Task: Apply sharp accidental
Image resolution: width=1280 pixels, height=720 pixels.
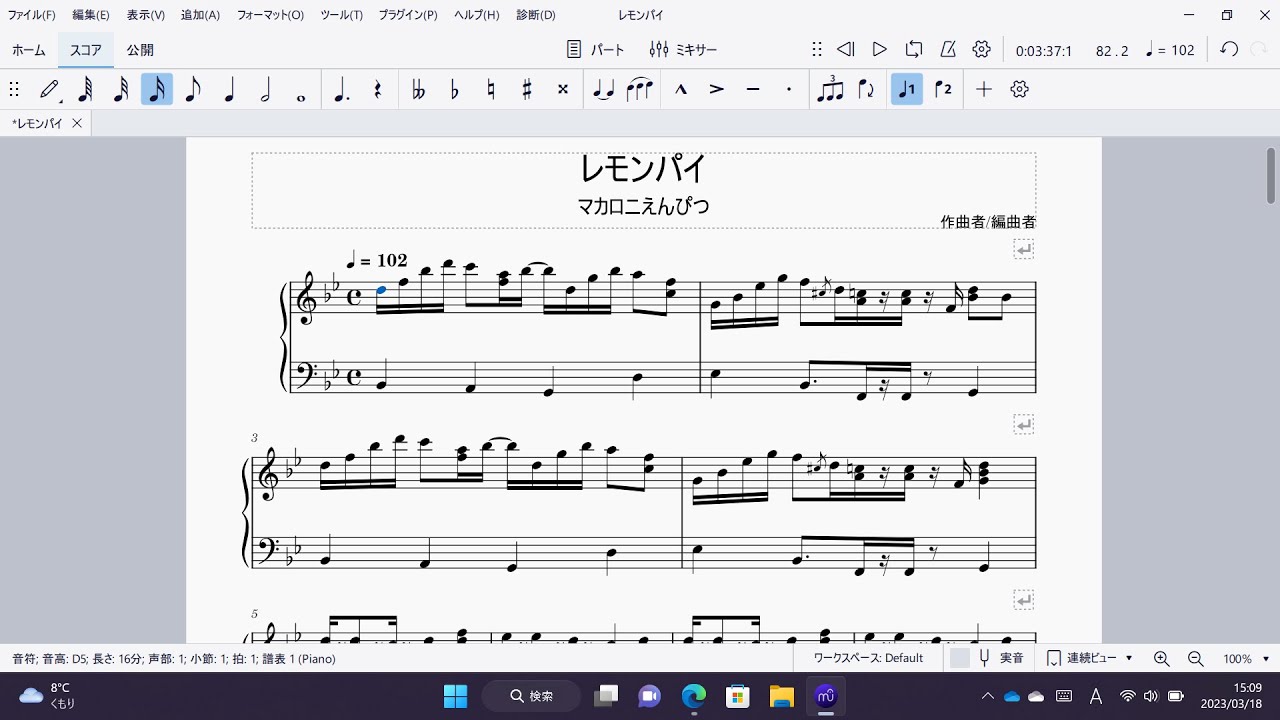Action: click(x=527, y=89)
